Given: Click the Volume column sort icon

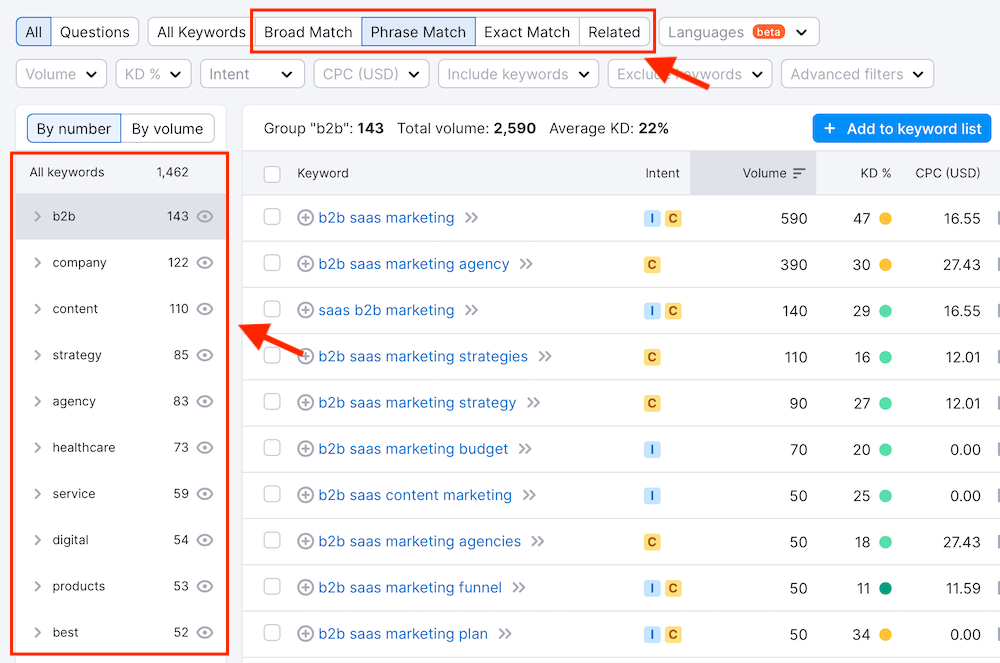Looking at the screenshot, I should (799, 173).
